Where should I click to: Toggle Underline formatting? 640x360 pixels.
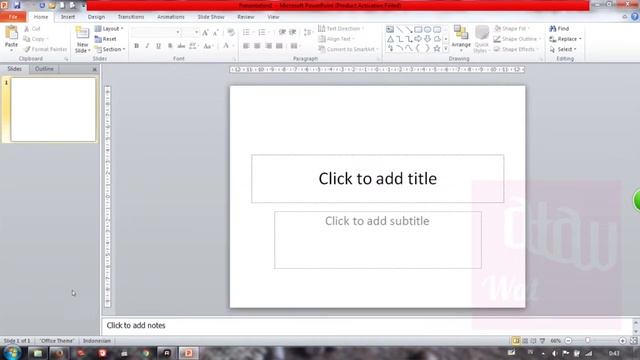tap(158, 46)
